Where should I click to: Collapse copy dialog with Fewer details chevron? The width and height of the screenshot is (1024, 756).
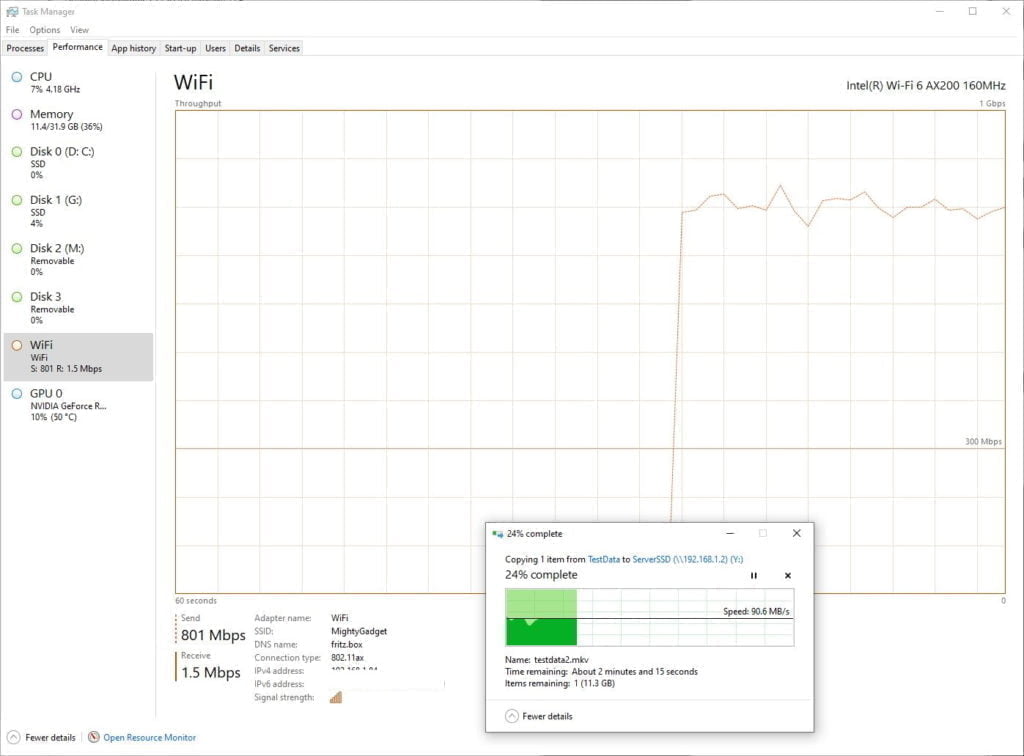click(x=512, y=716)
